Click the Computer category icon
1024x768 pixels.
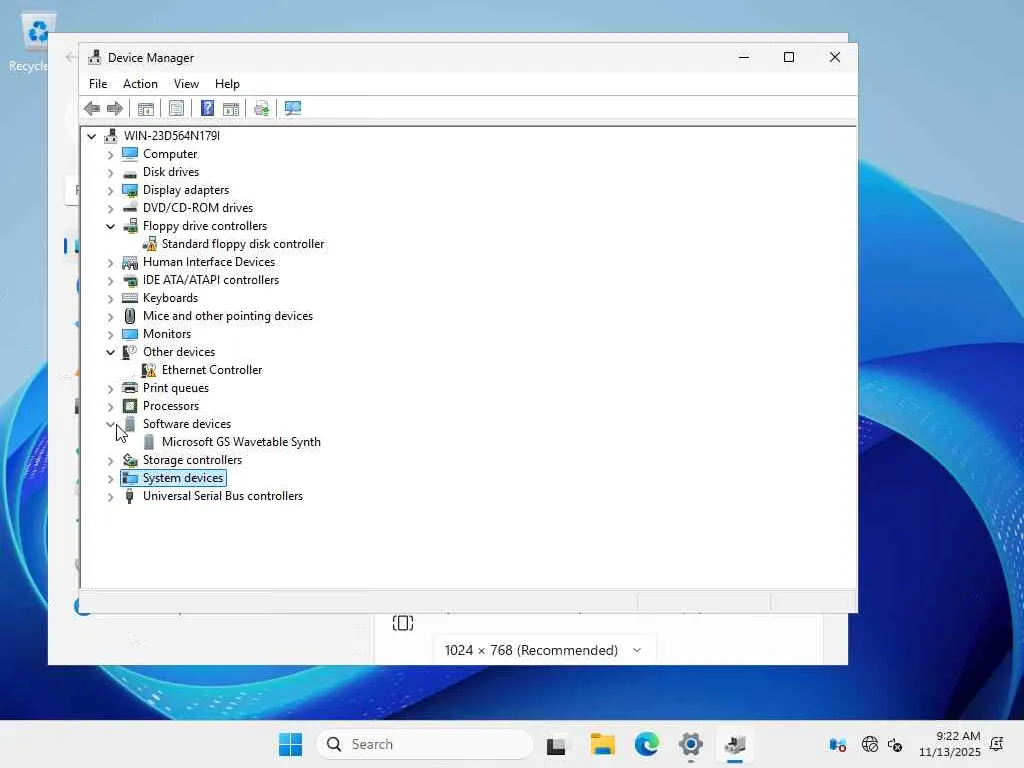tap(130, 154)
